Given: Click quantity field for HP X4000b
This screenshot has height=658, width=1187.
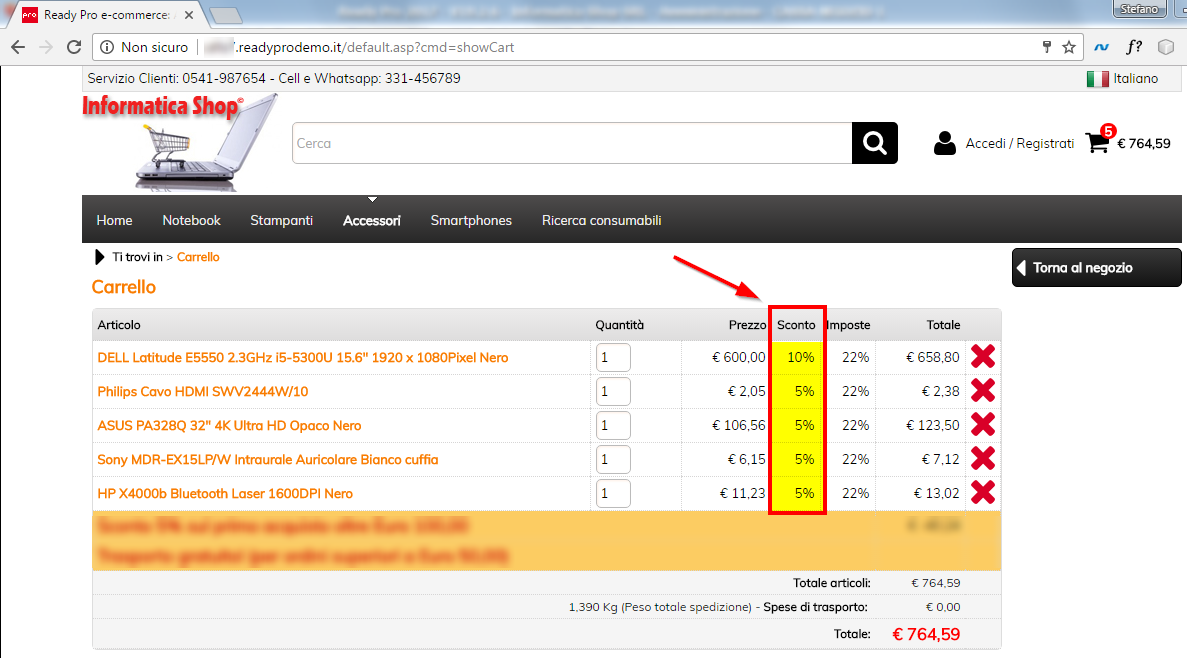Looking at the screenshot, I should (613, 494).
